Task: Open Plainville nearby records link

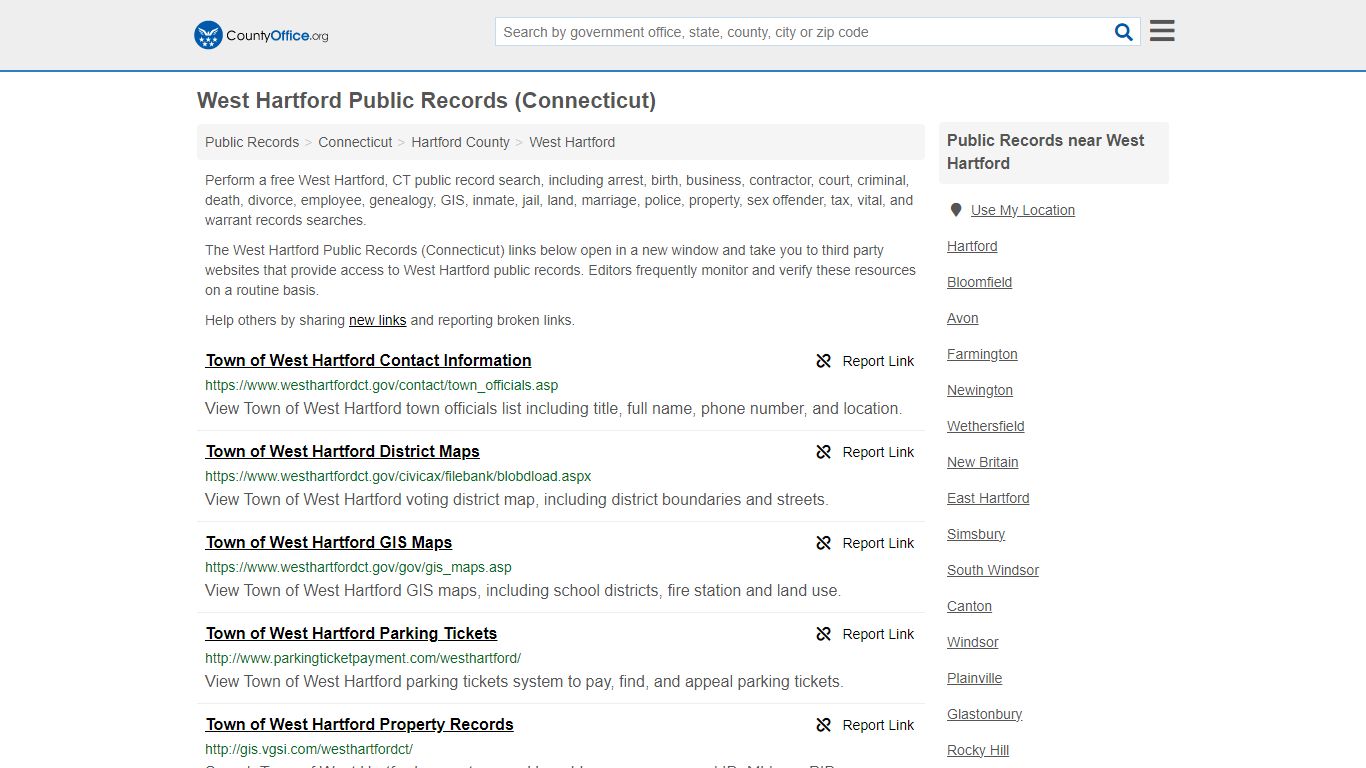Action: 975,678
